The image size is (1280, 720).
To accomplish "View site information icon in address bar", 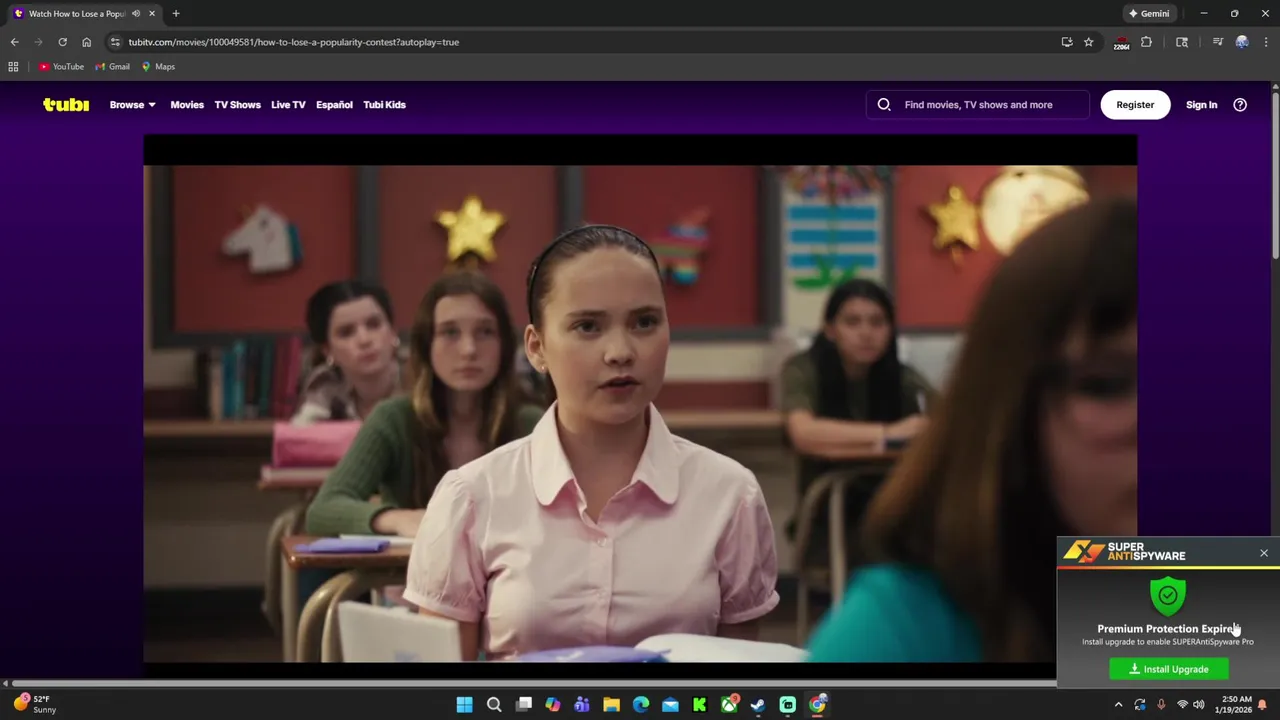I will pyautogui.click(x=115, y=42).
